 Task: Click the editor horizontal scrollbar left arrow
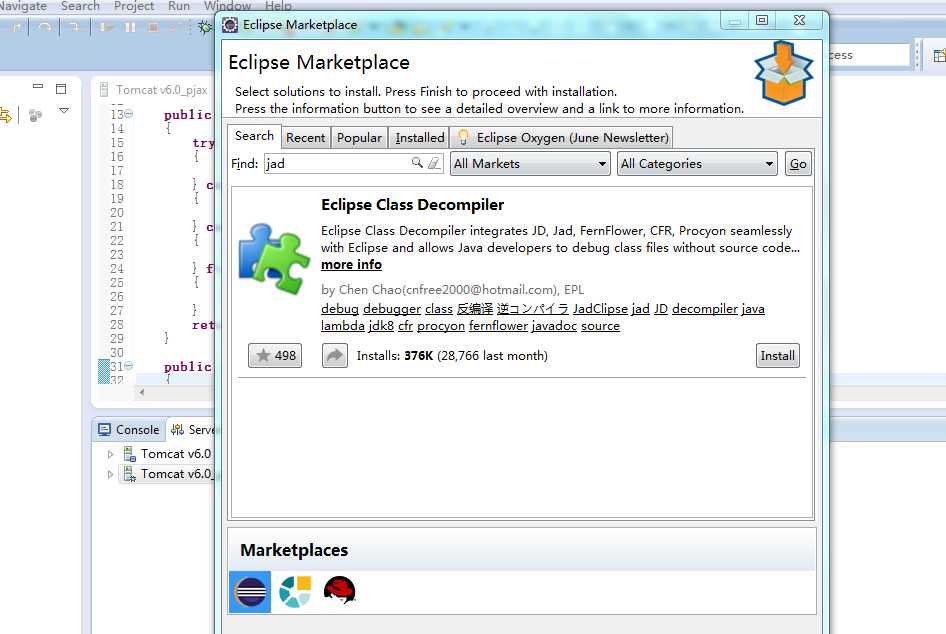pos(142,392)
